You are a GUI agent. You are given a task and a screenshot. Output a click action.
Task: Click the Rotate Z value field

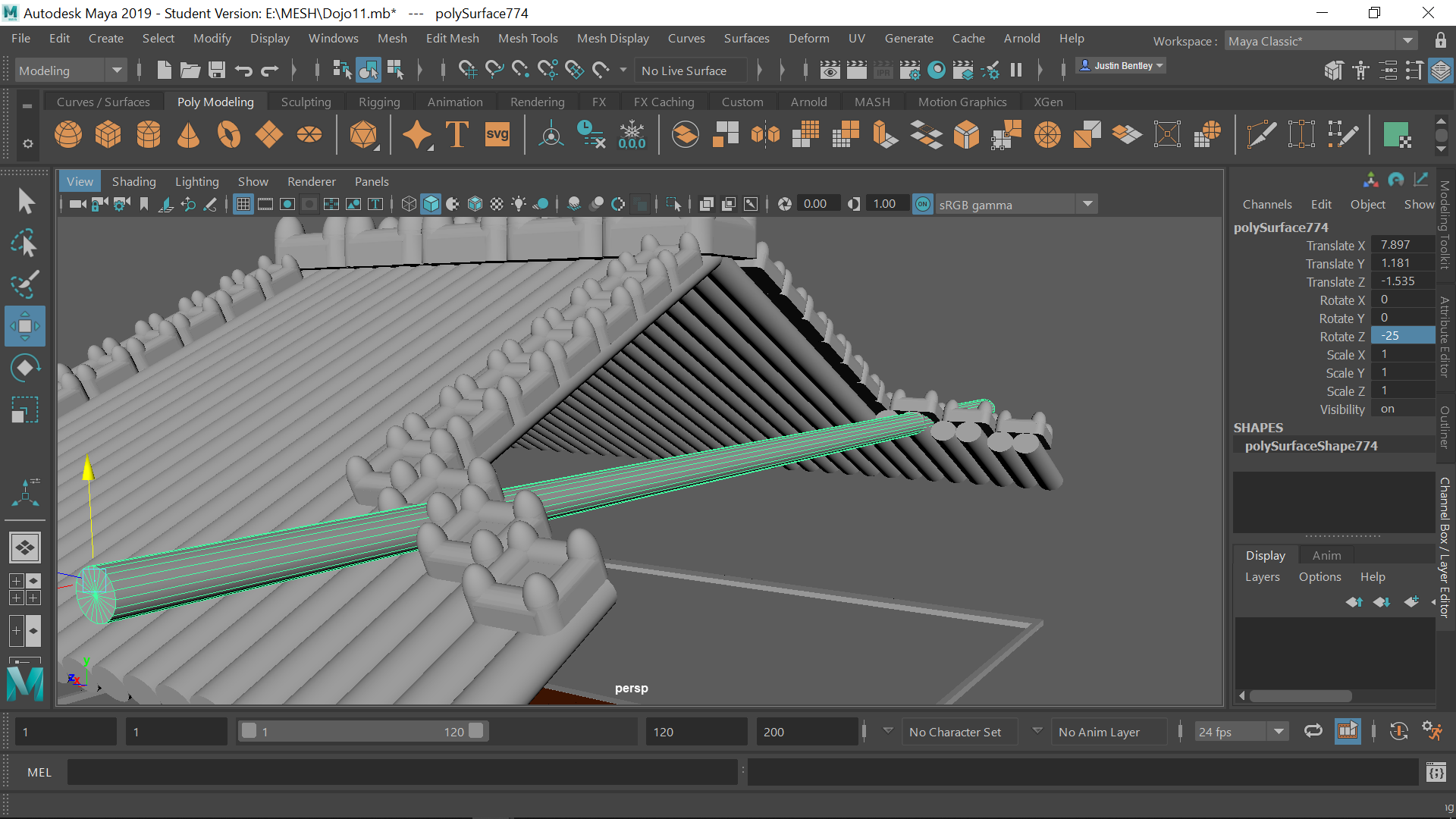[1403, 336]
